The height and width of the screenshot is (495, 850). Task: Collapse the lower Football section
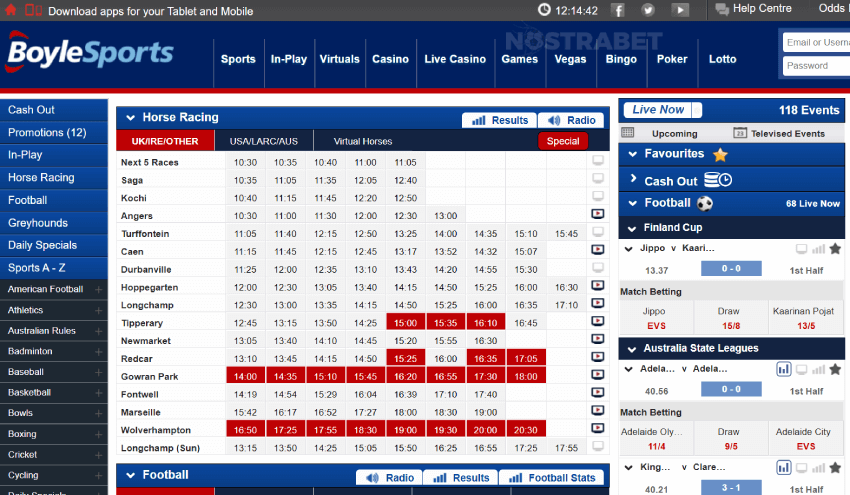click(131, 475)
